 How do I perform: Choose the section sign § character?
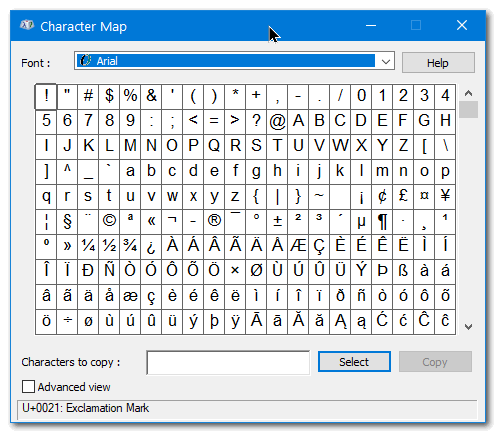coord(67,221)
